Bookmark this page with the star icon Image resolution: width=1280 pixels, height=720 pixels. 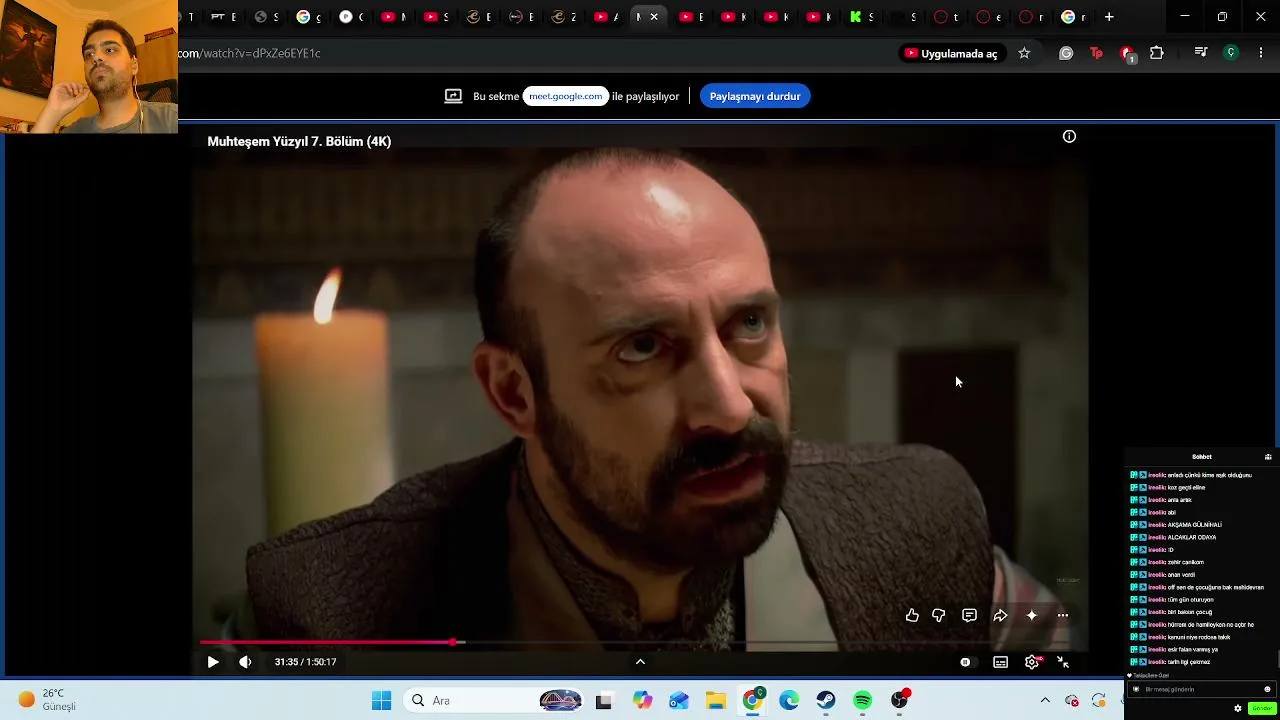[1024, 53]
